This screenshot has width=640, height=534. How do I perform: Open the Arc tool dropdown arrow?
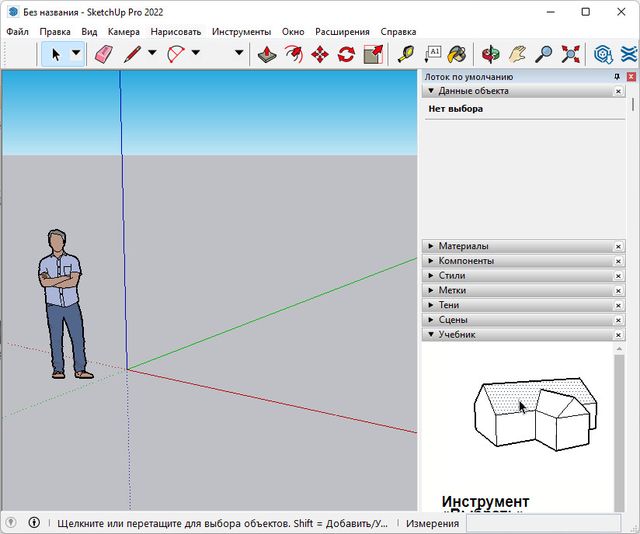tap(196, 54)
